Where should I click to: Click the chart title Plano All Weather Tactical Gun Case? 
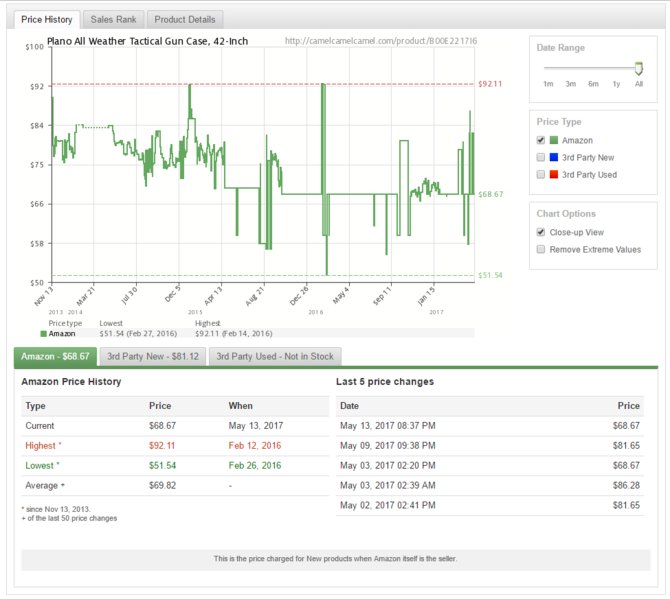[147, 41]
